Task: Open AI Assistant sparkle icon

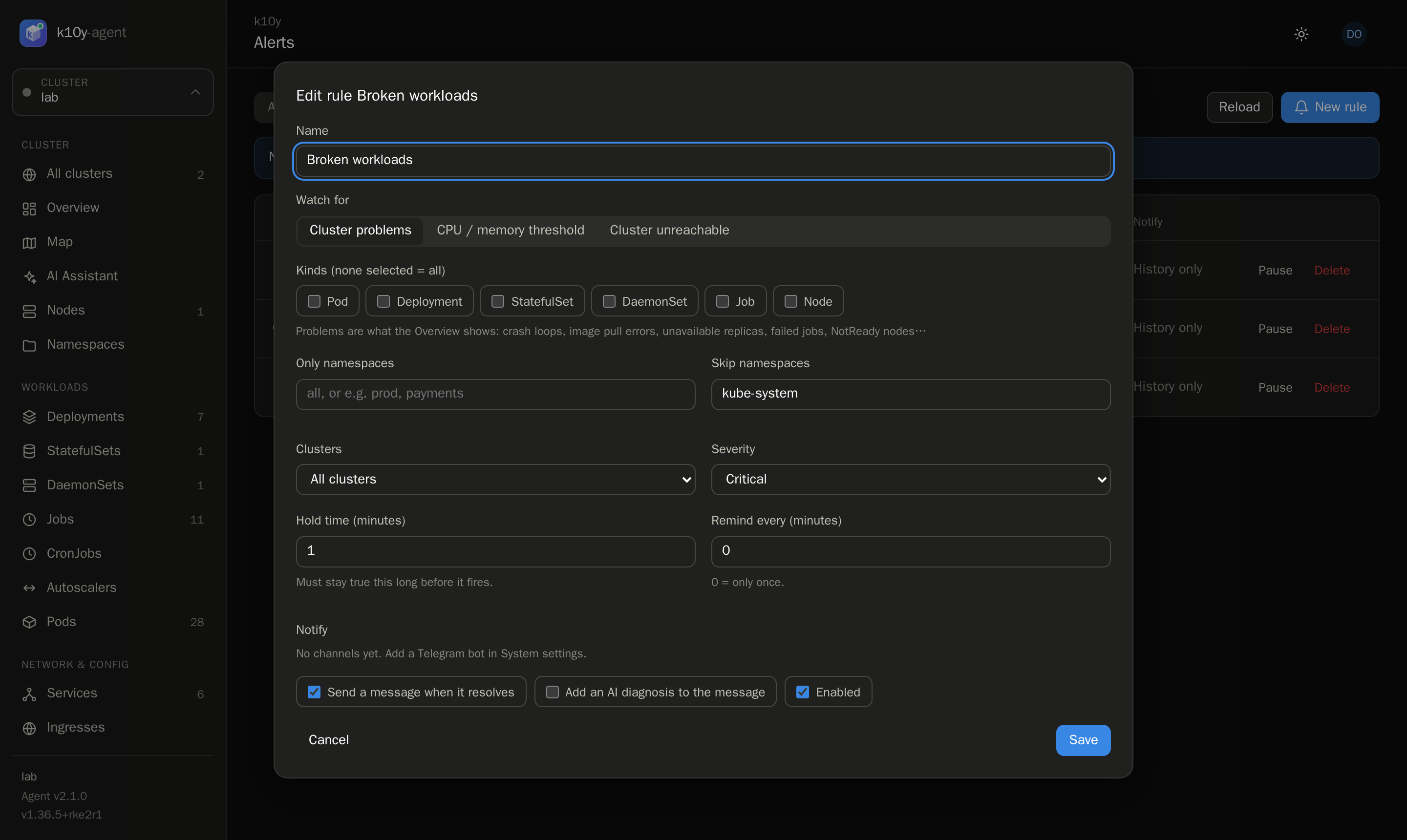Action: point(29,277)
